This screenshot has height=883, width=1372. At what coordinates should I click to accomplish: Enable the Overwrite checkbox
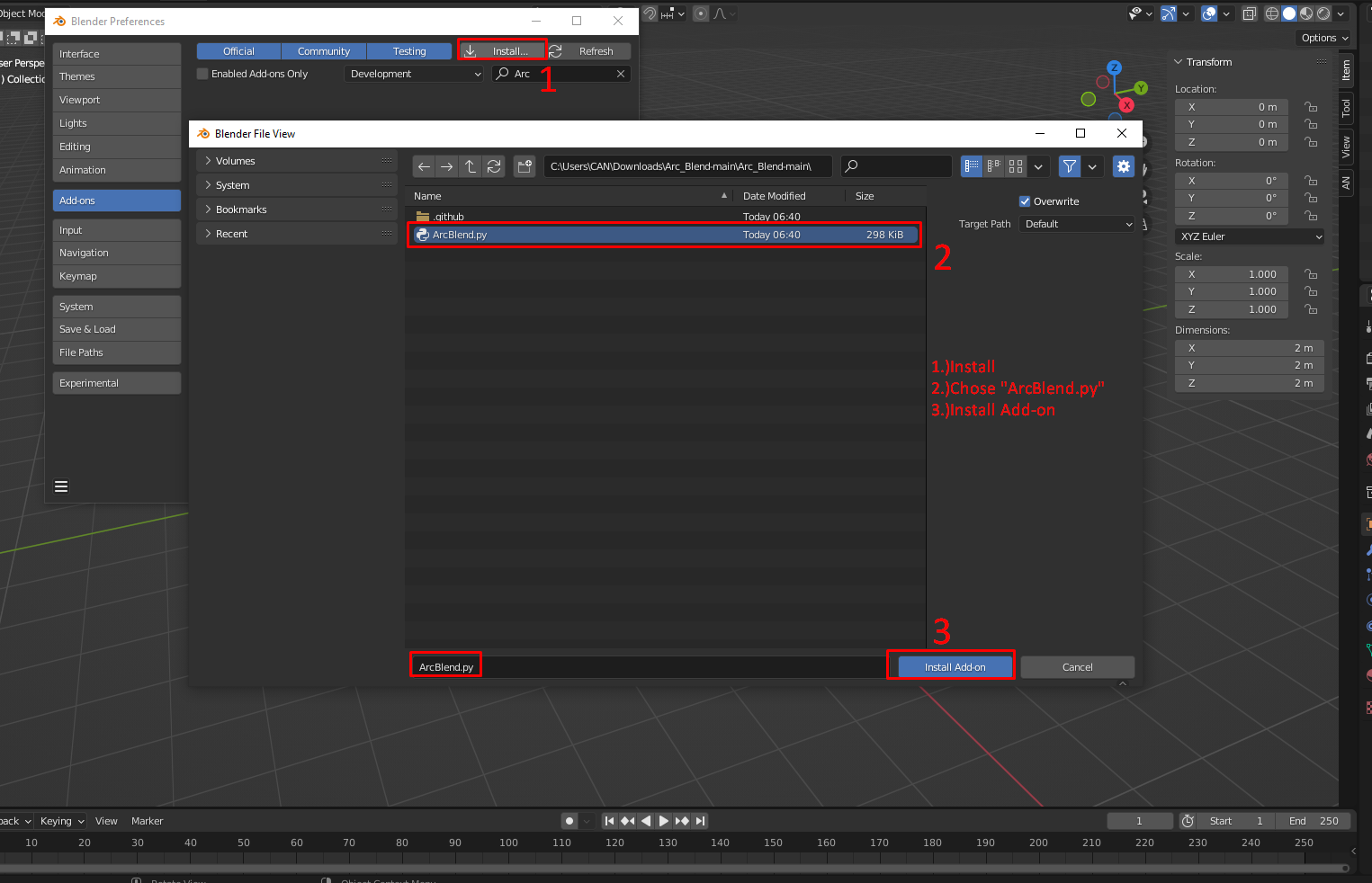coord(1024,201)
